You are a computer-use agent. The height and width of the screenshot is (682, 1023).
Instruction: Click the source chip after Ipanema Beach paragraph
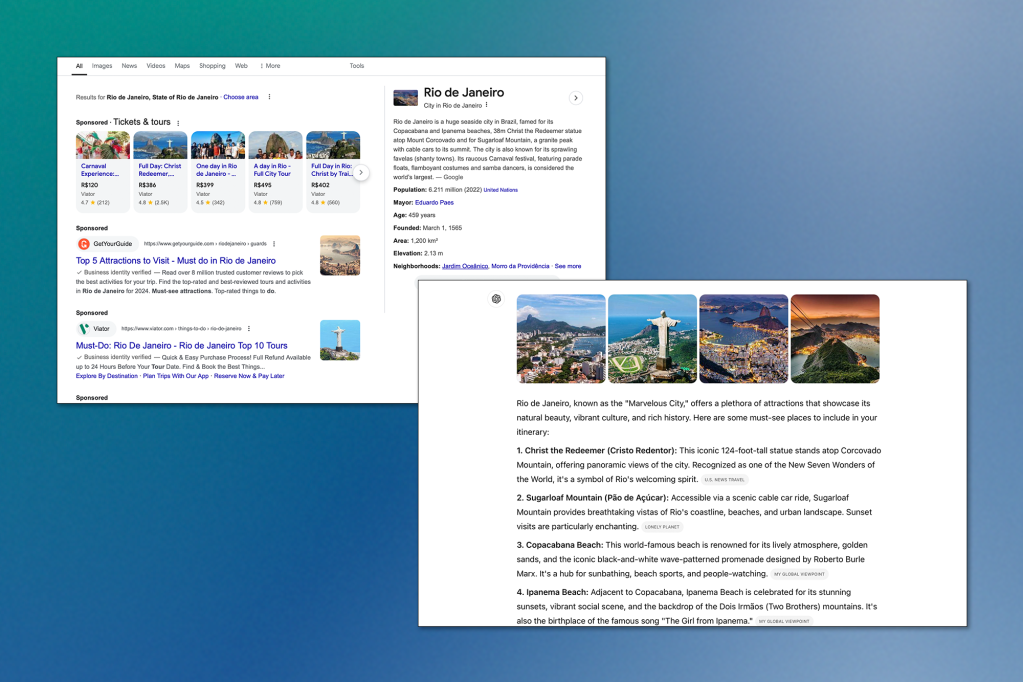tap(784, 621)
